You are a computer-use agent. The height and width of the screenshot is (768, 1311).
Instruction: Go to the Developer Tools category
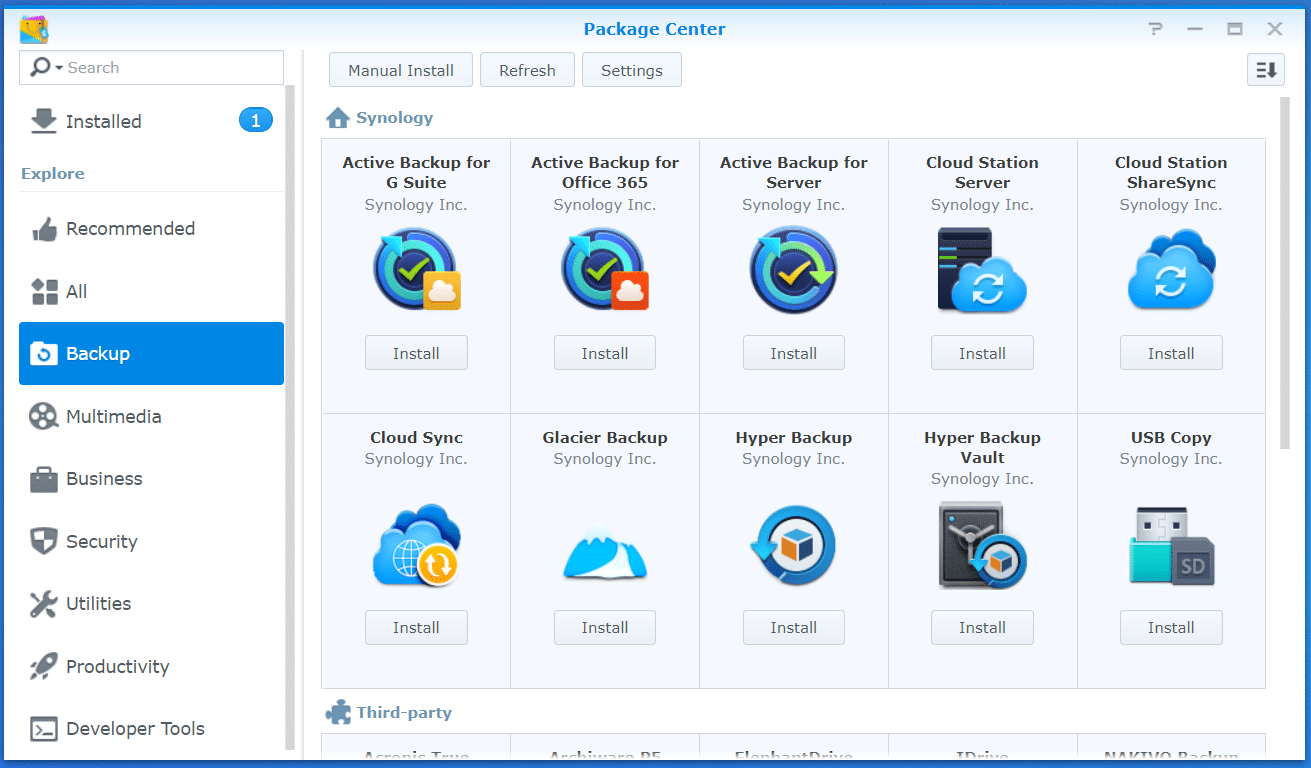coord(135,729)
